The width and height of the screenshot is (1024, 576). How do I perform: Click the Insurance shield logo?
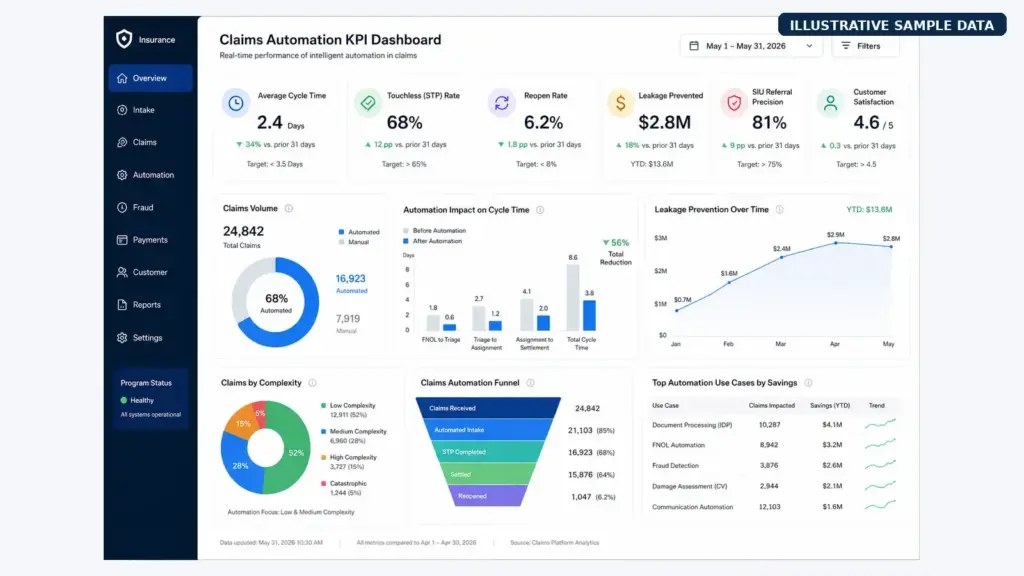point(124,39)
